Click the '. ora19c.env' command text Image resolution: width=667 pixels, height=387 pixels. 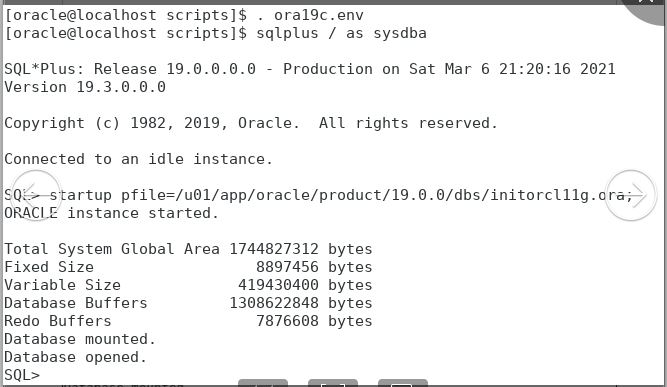pyautogui.click(x=310, y=15)
